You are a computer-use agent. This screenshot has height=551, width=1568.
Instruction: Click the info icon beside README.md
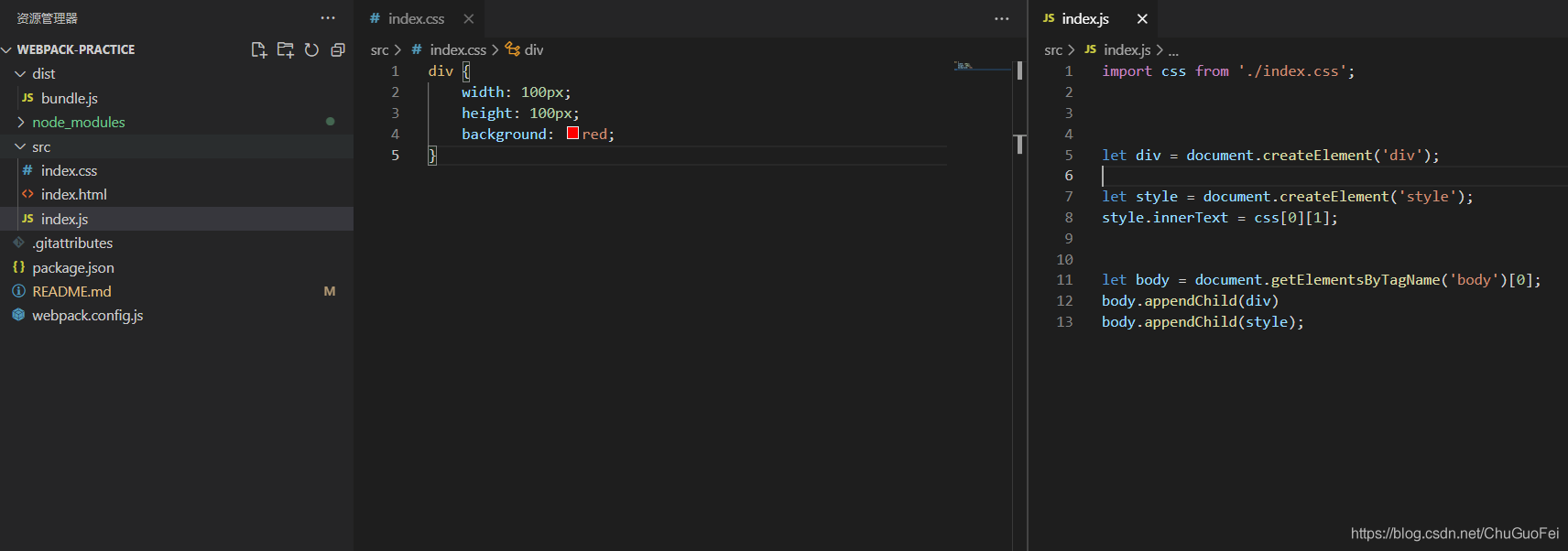[x=18, y=291]
